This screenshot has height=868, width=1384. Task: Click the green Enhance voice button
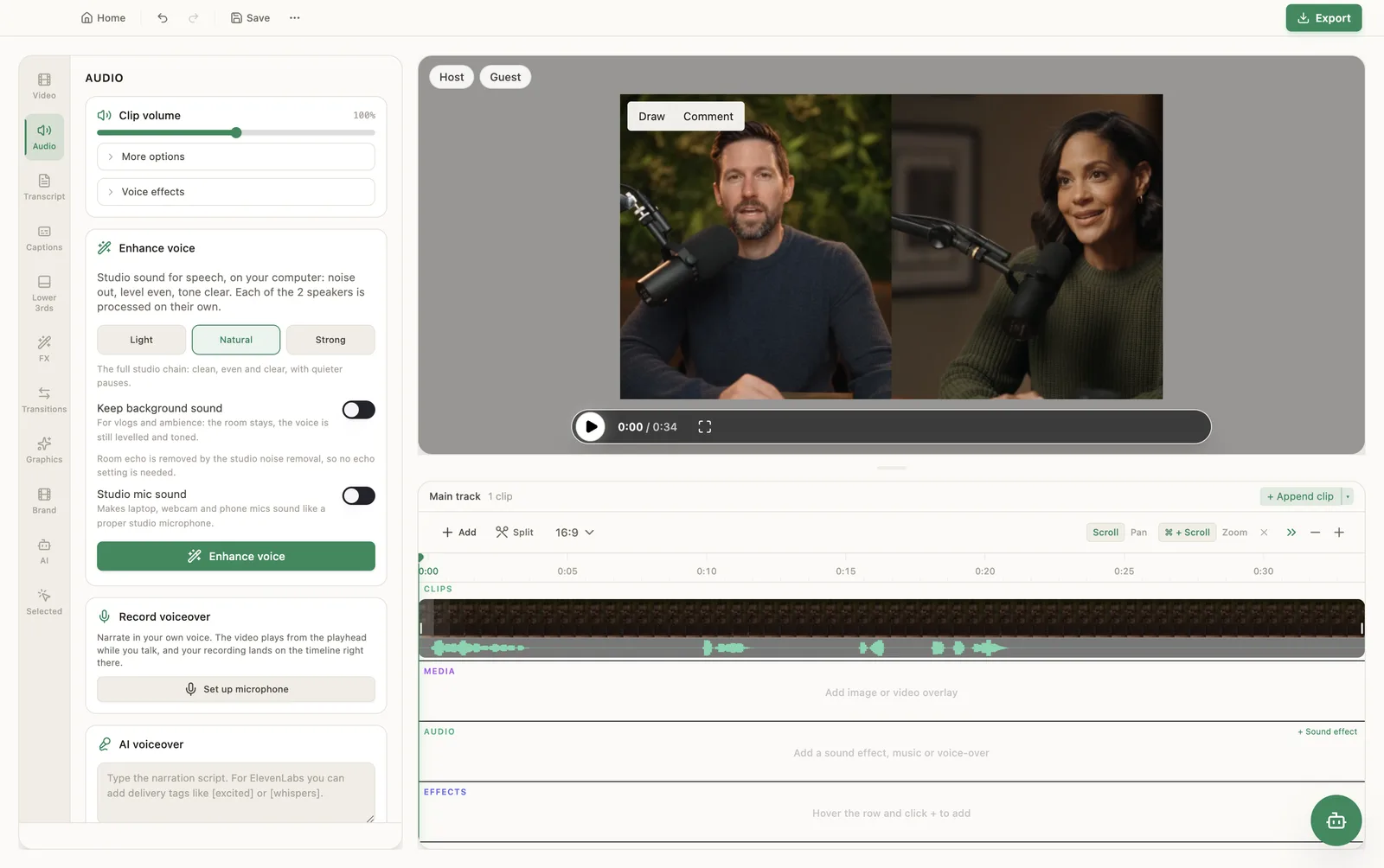click(236, 557)
